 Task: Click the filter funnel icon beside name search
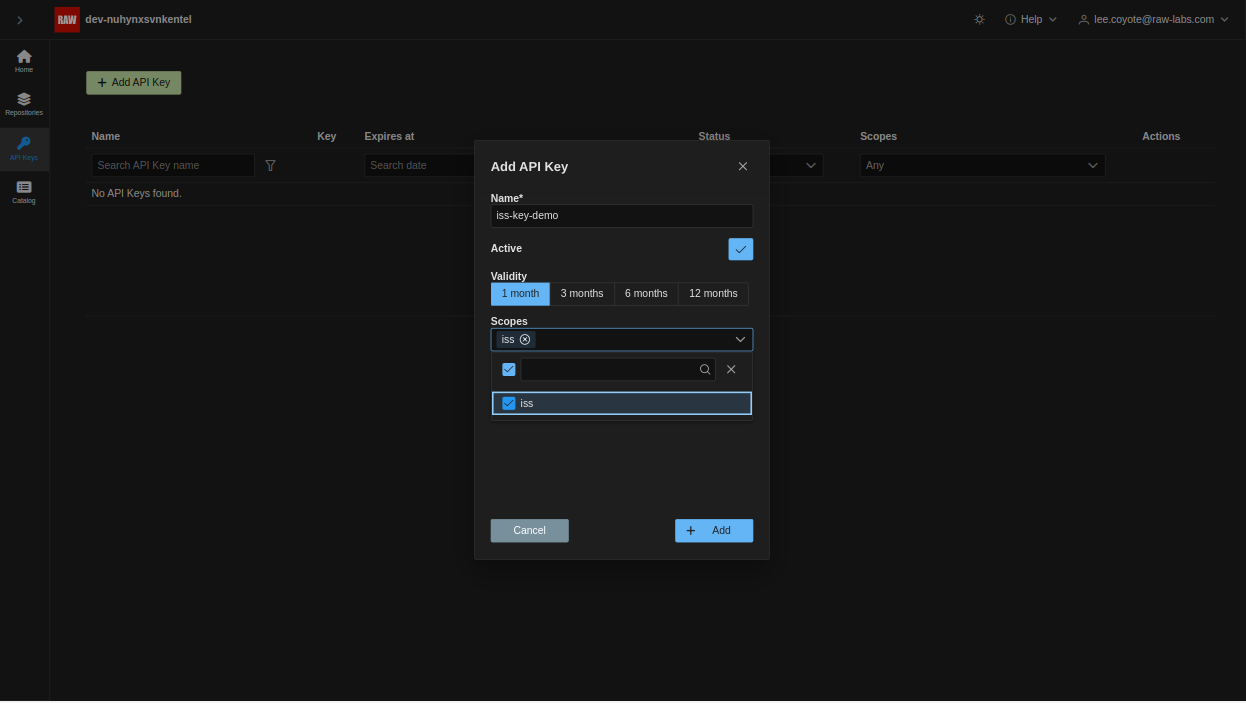(x=270, y=165)
